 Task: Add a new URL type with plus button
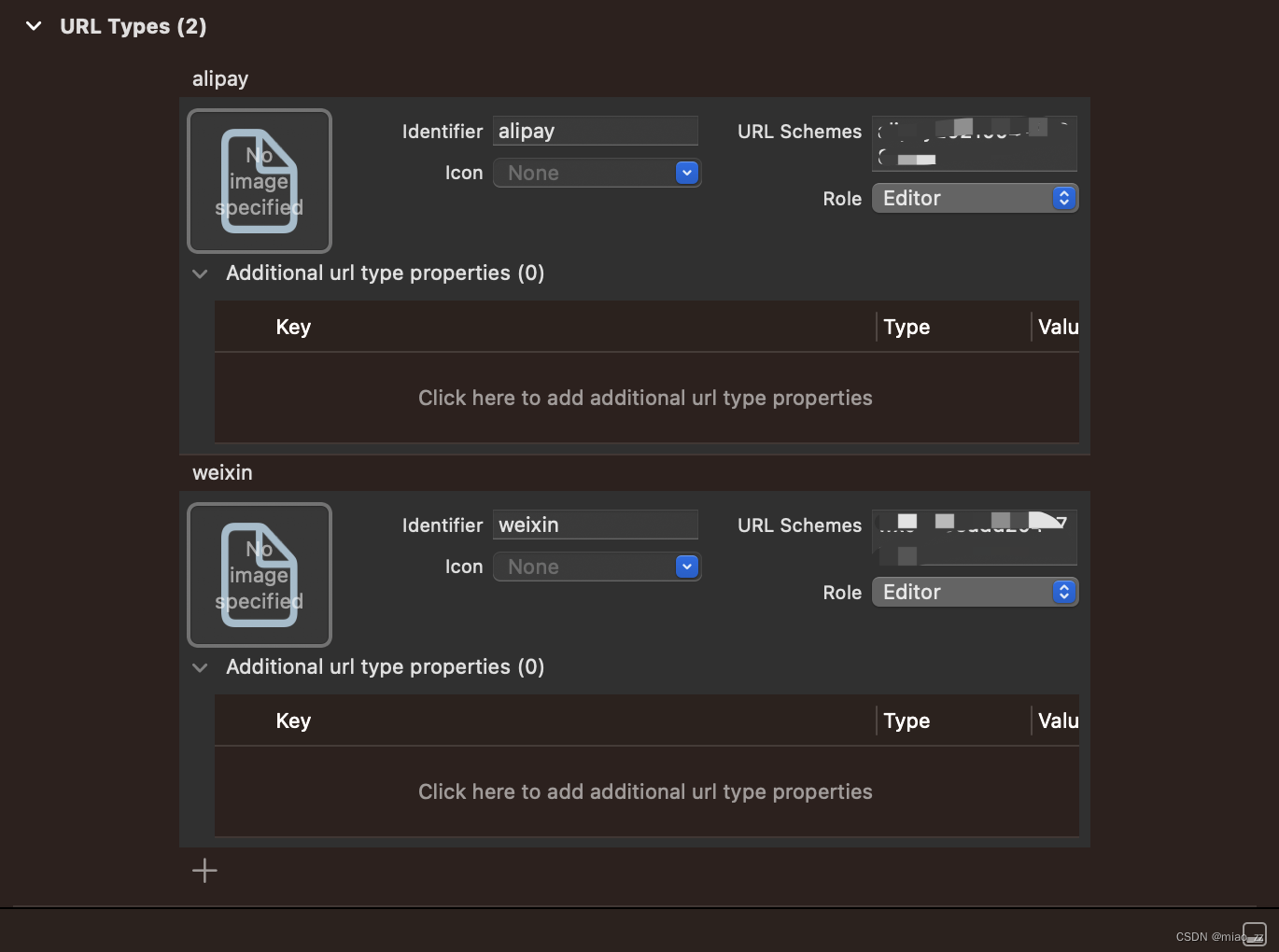pos(204,871)
